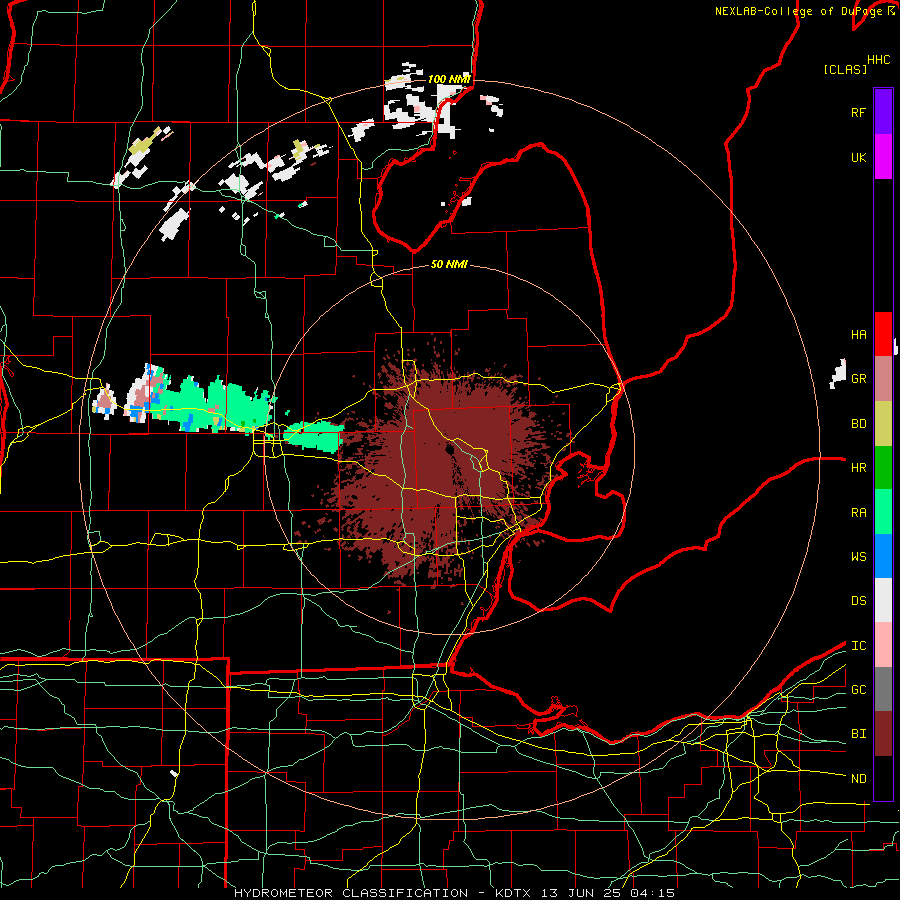Click the GC gray legend swatch
The image size is (900, 900).
(883, 689)
